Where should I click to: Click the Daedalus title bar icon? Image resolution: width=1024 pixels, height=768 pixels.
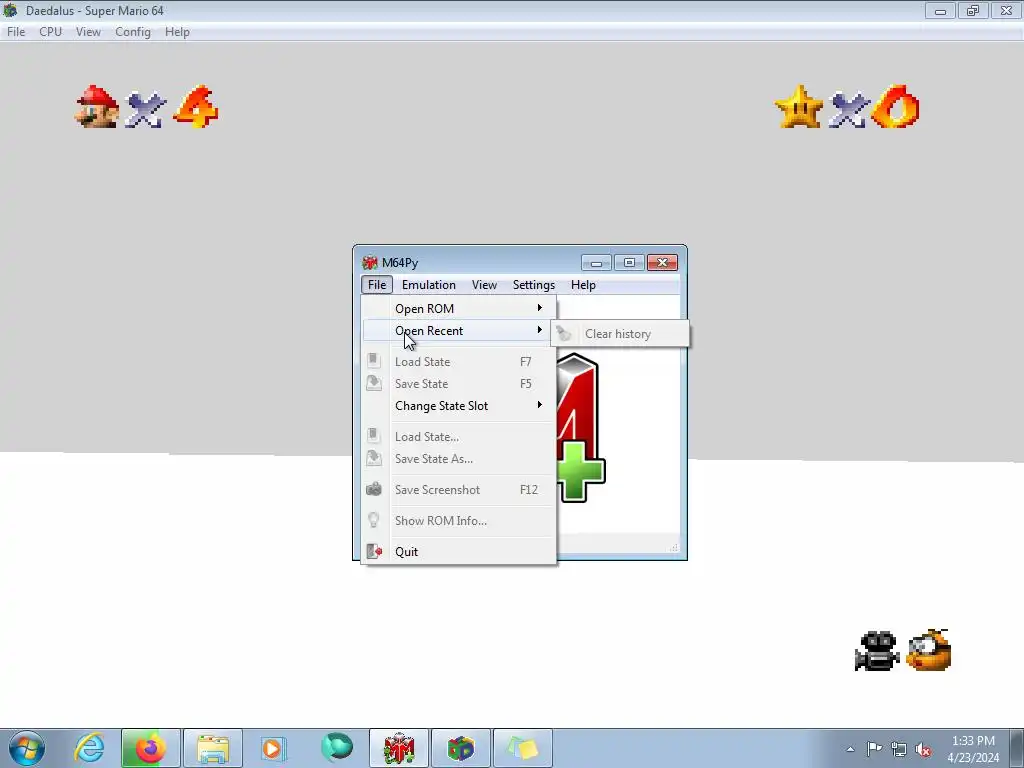10,10
